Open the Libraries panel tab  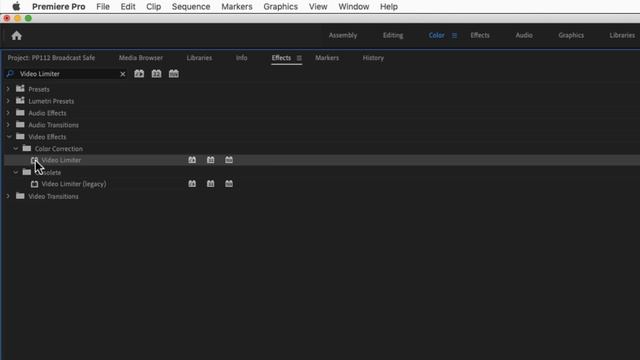tap(199, 58)
